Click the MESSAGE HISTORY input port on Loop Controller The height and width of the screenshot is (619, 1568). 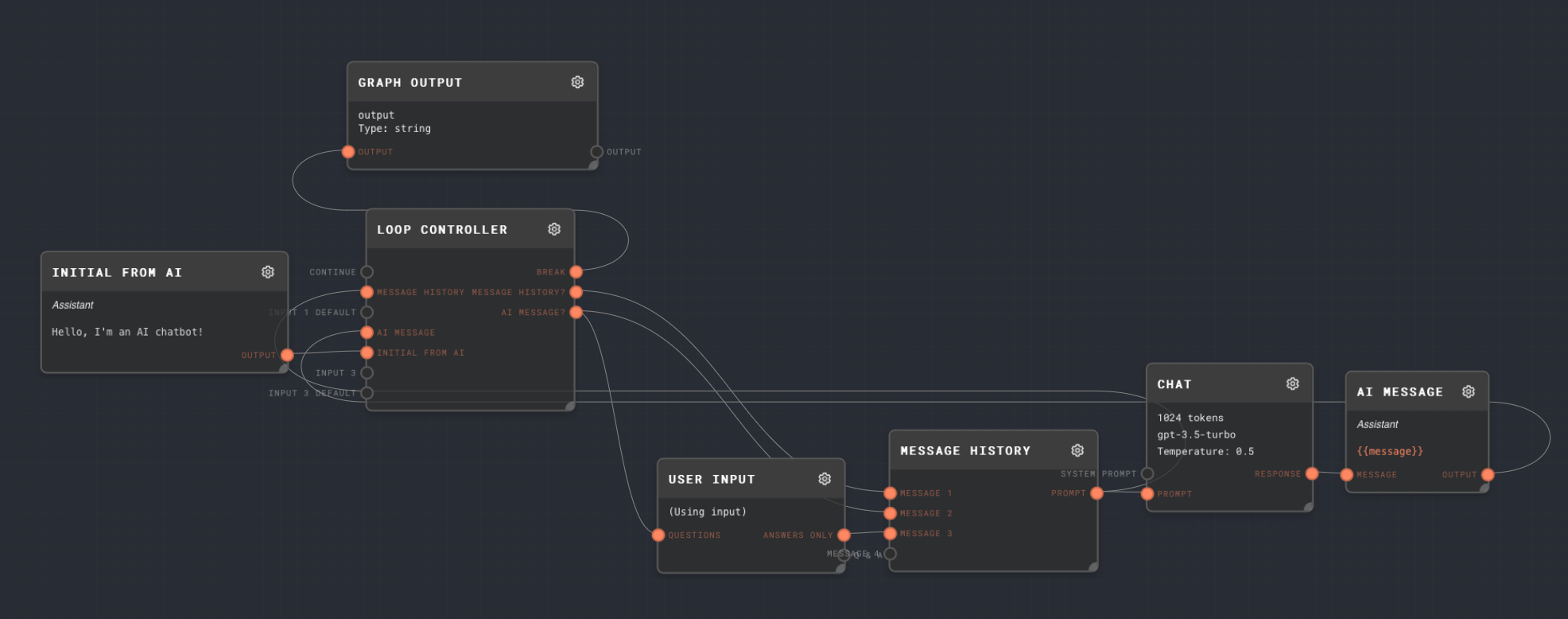click(367, 292)
